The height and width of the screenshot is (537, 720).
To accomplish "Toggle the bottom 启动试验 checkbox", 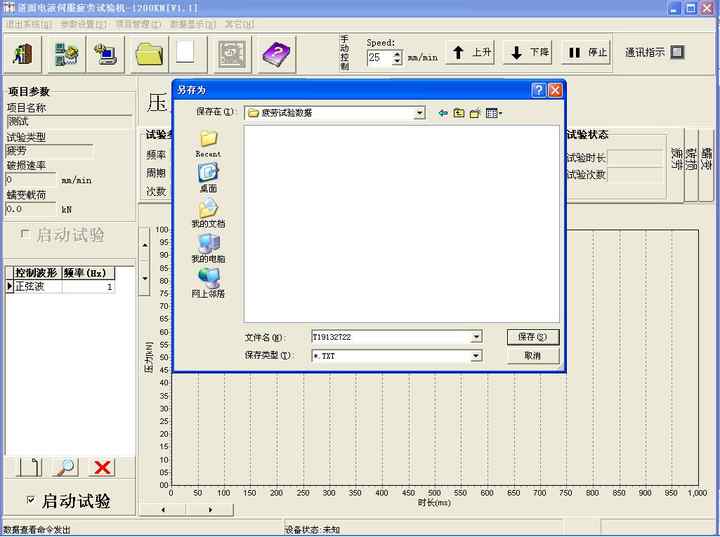I will (31, 500).
